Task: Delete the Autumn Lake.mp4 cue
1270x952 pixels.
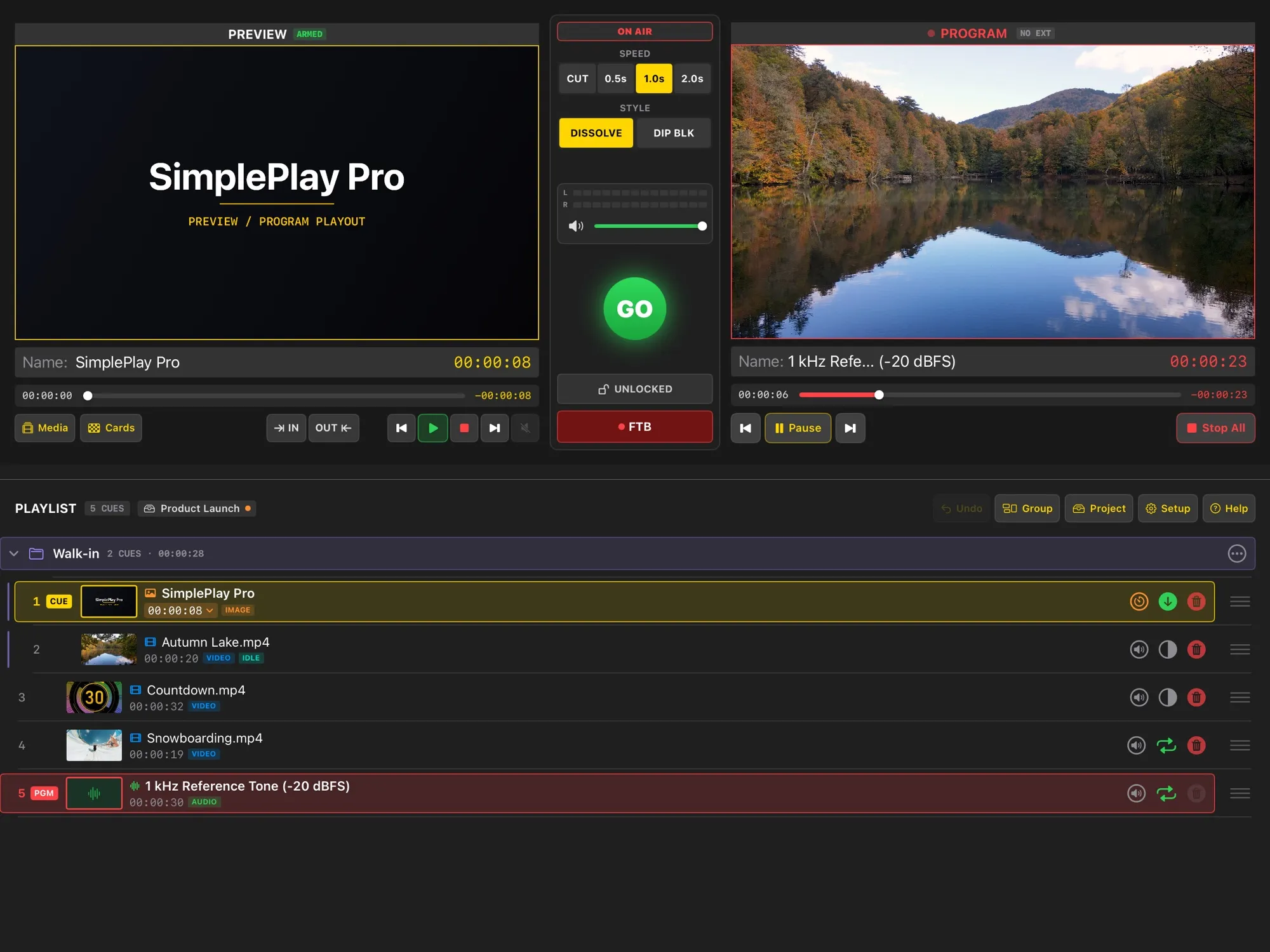Action: click(1196, 649)
